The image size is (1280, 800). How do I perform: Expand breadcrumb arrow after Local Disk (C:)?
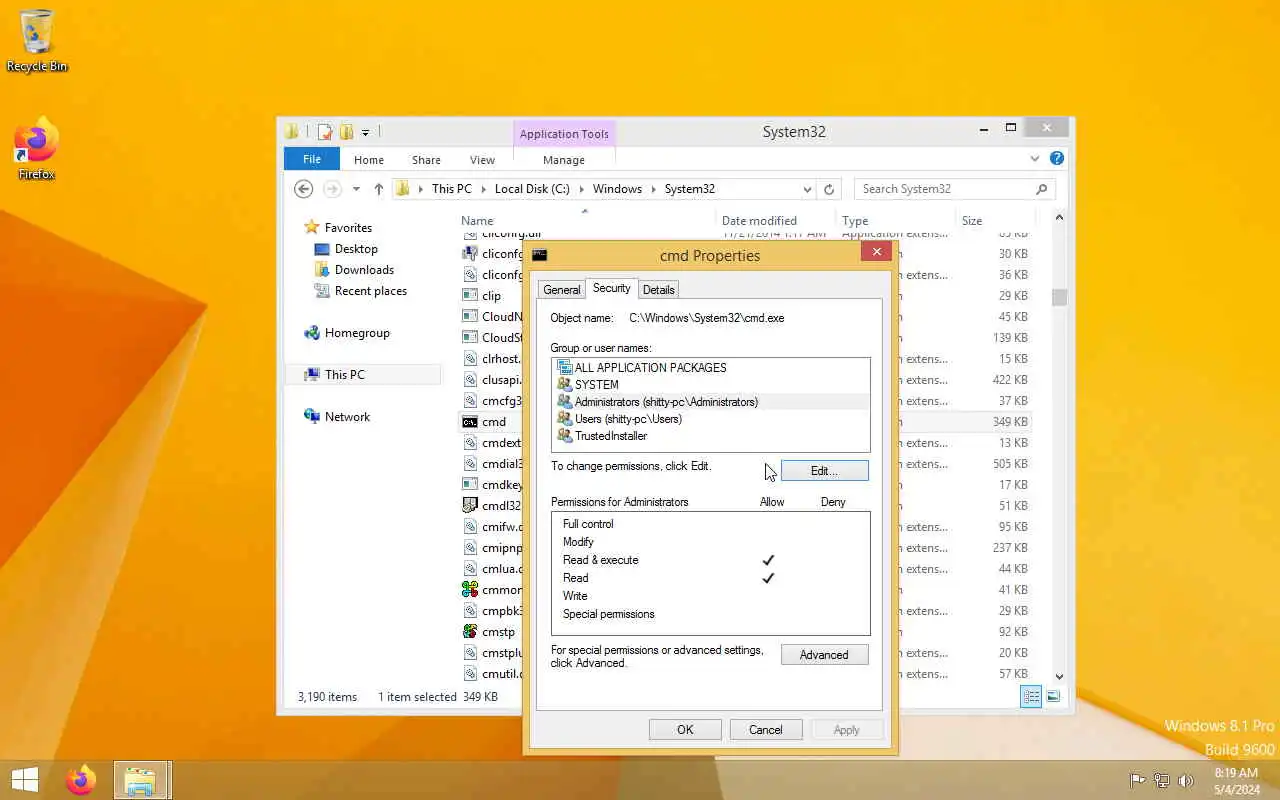(x=581, y=189)
